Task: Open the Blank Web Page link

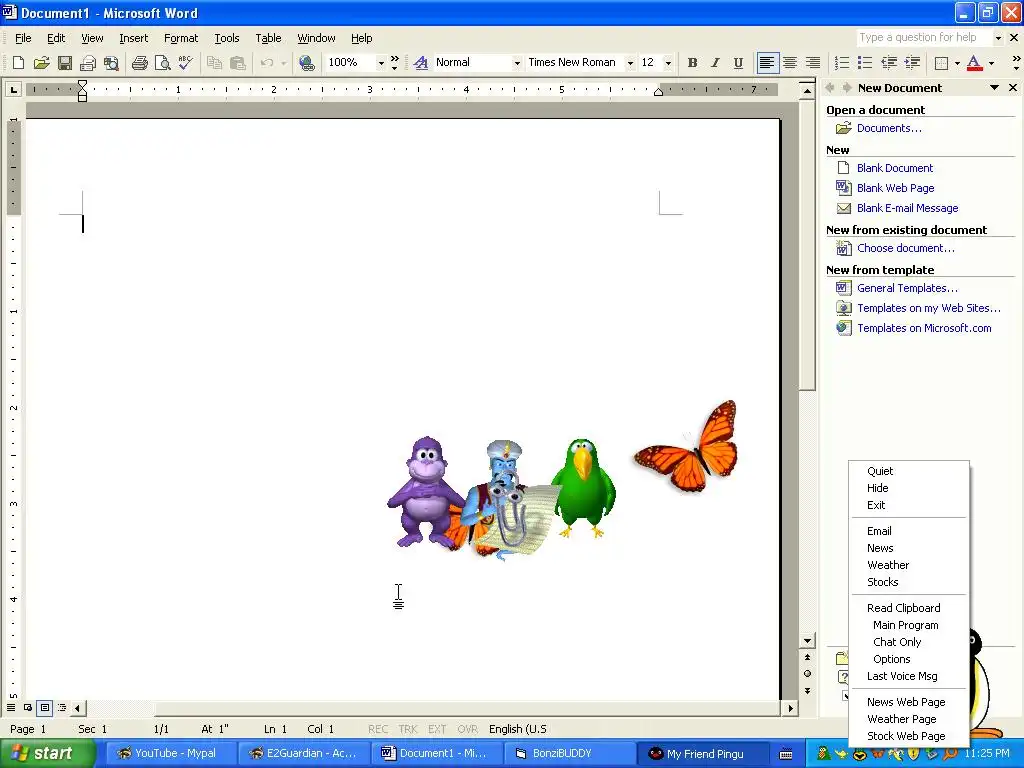Action: pos(895,188)
